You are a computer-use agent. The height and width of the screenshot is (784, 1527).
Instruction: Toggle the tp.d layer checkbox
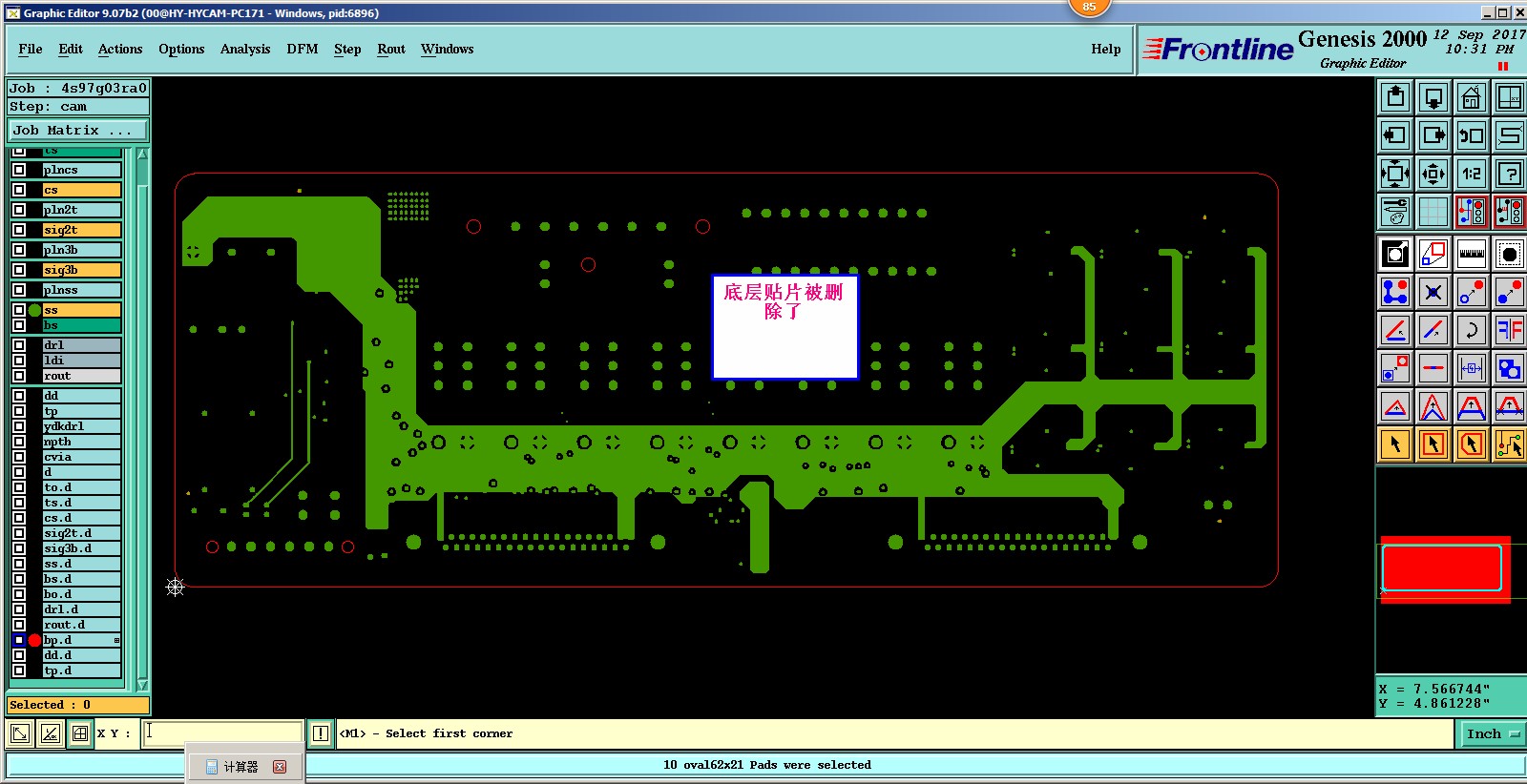pyautogui.click(x=19, y=671)
